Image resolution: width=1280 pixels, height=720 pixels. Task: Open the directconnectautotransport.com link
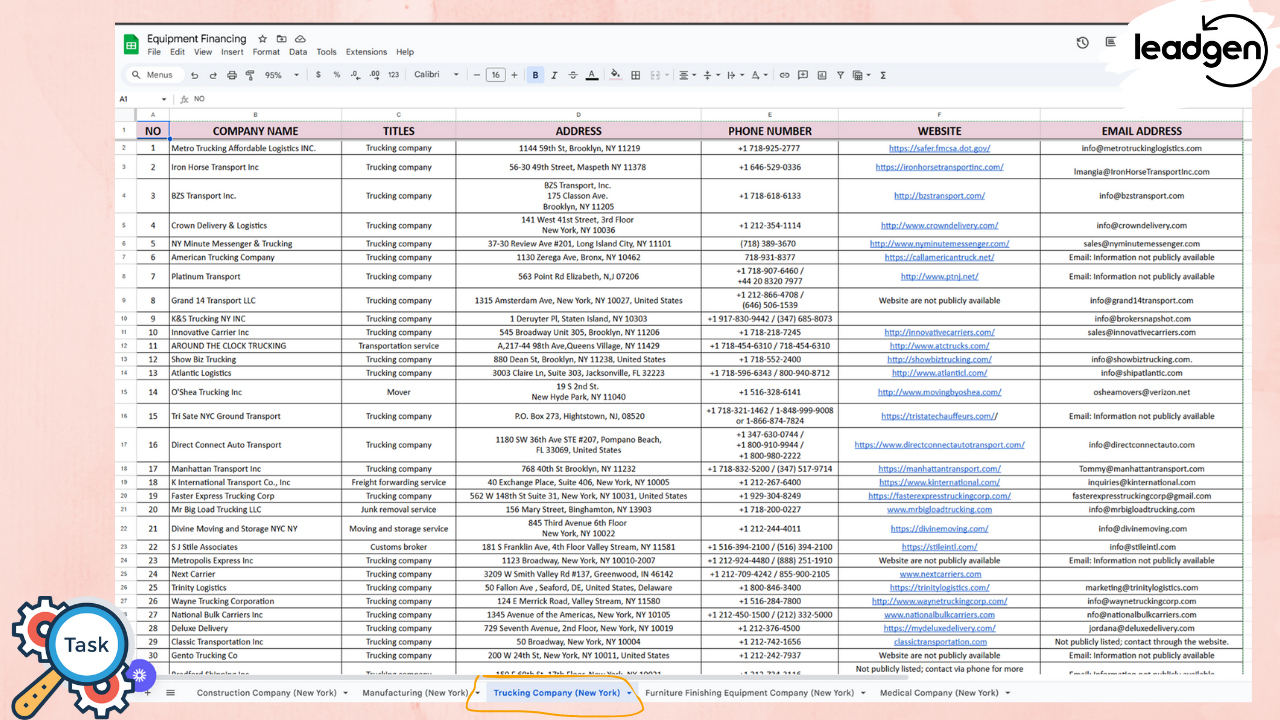(939, 445)
